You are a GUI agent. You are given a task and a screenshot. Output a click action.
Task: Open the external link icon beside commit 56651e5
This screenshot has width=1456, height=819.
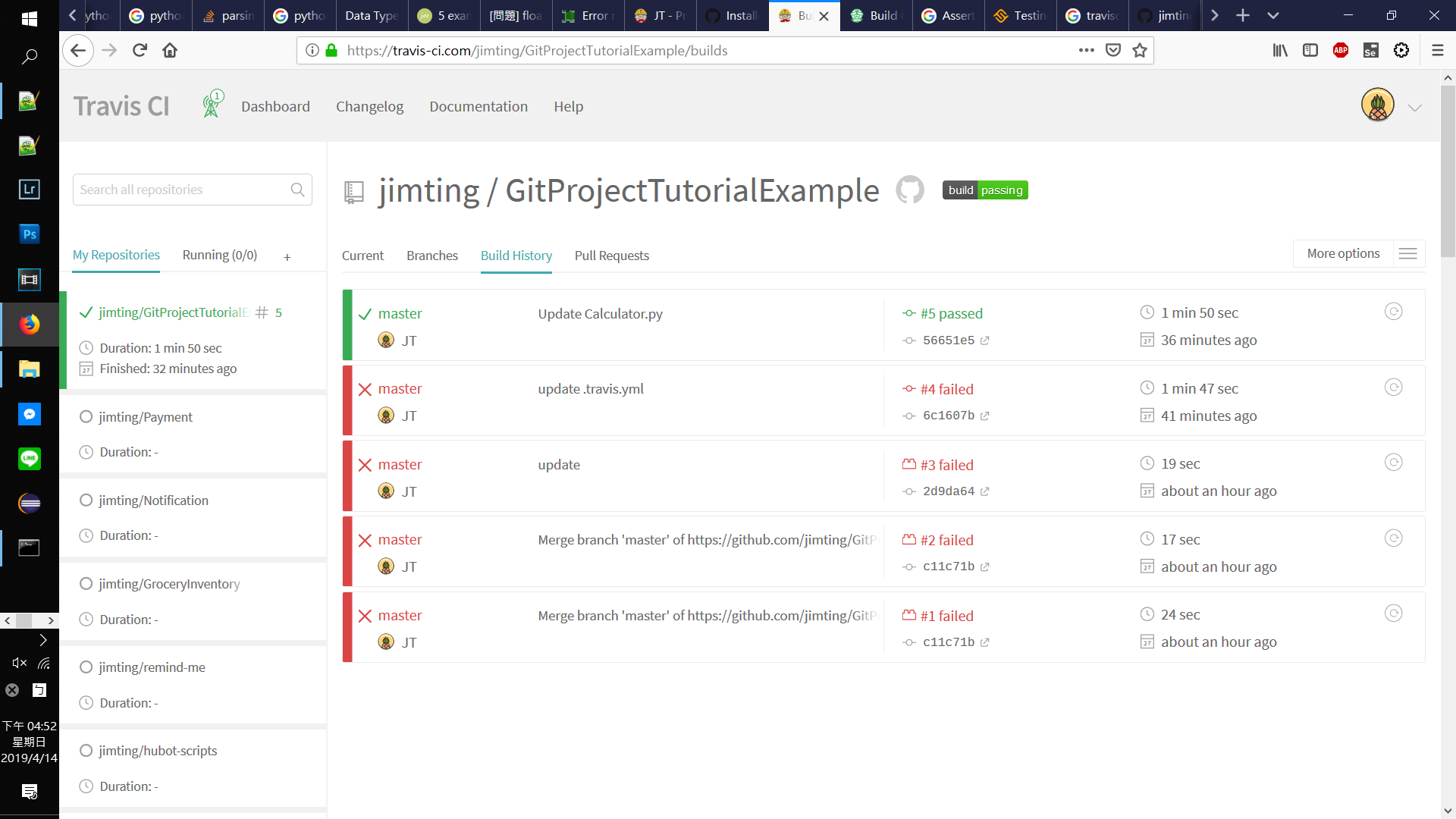pos(984,340)
